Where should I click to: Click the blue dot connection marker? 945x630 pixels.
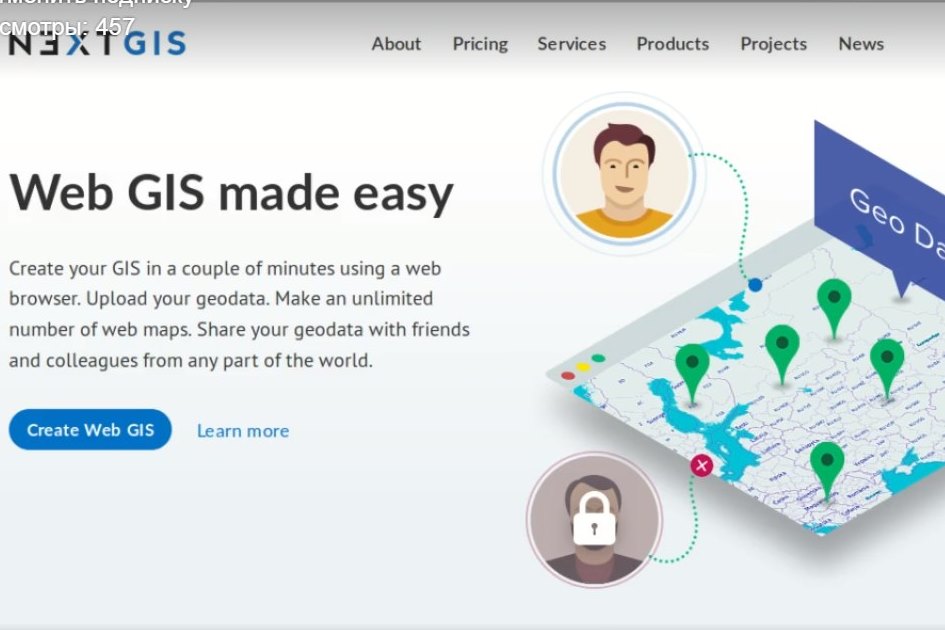pos(755,285)
